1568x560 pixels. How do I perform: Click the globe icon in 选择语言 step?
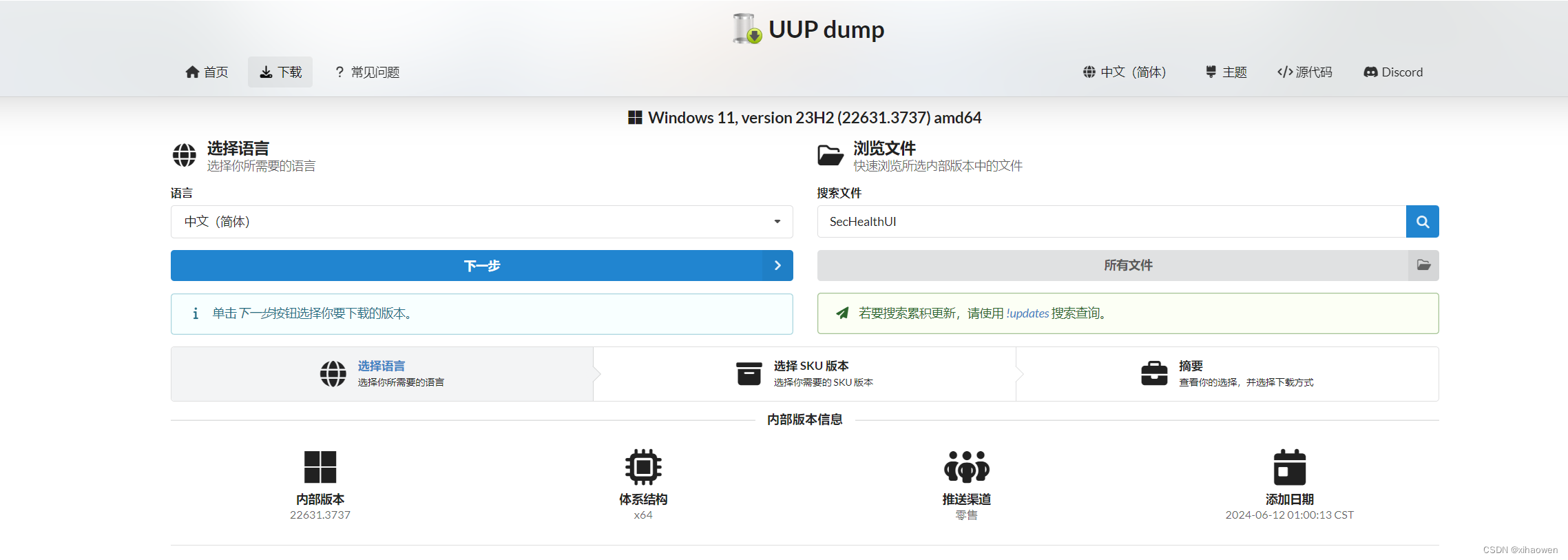click(x=333, y=374)
